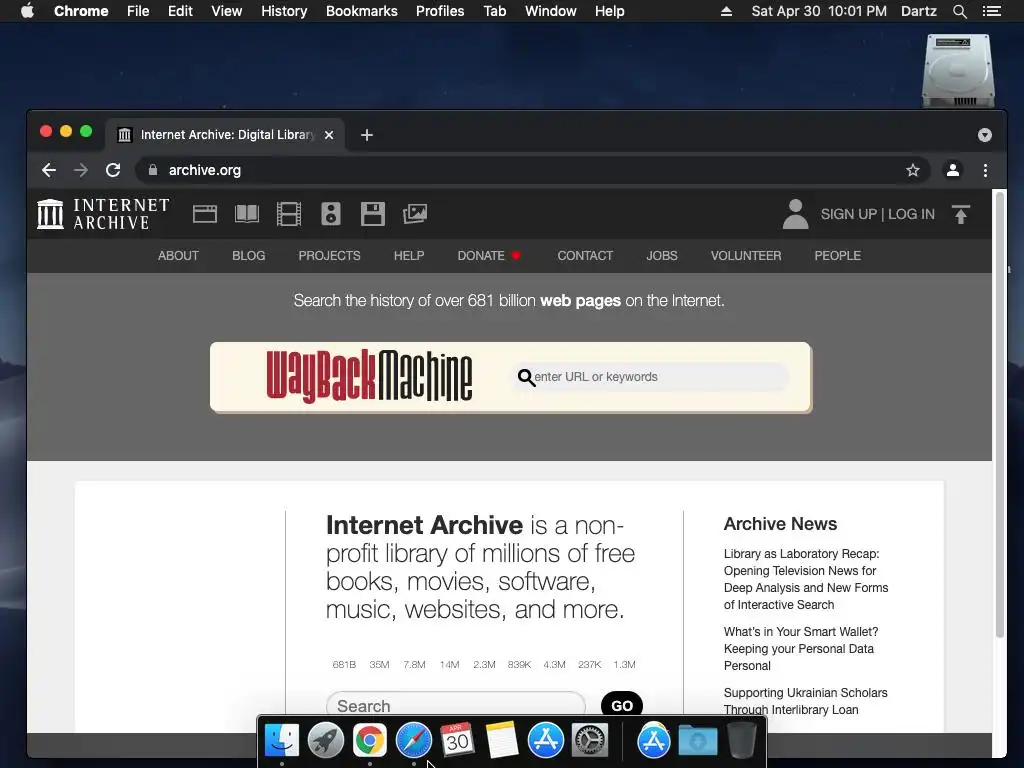Image resolution: width=1024 pixels, height=768 pixels.
Task: Click the CONTACT link
Action: tap(585, 256)
